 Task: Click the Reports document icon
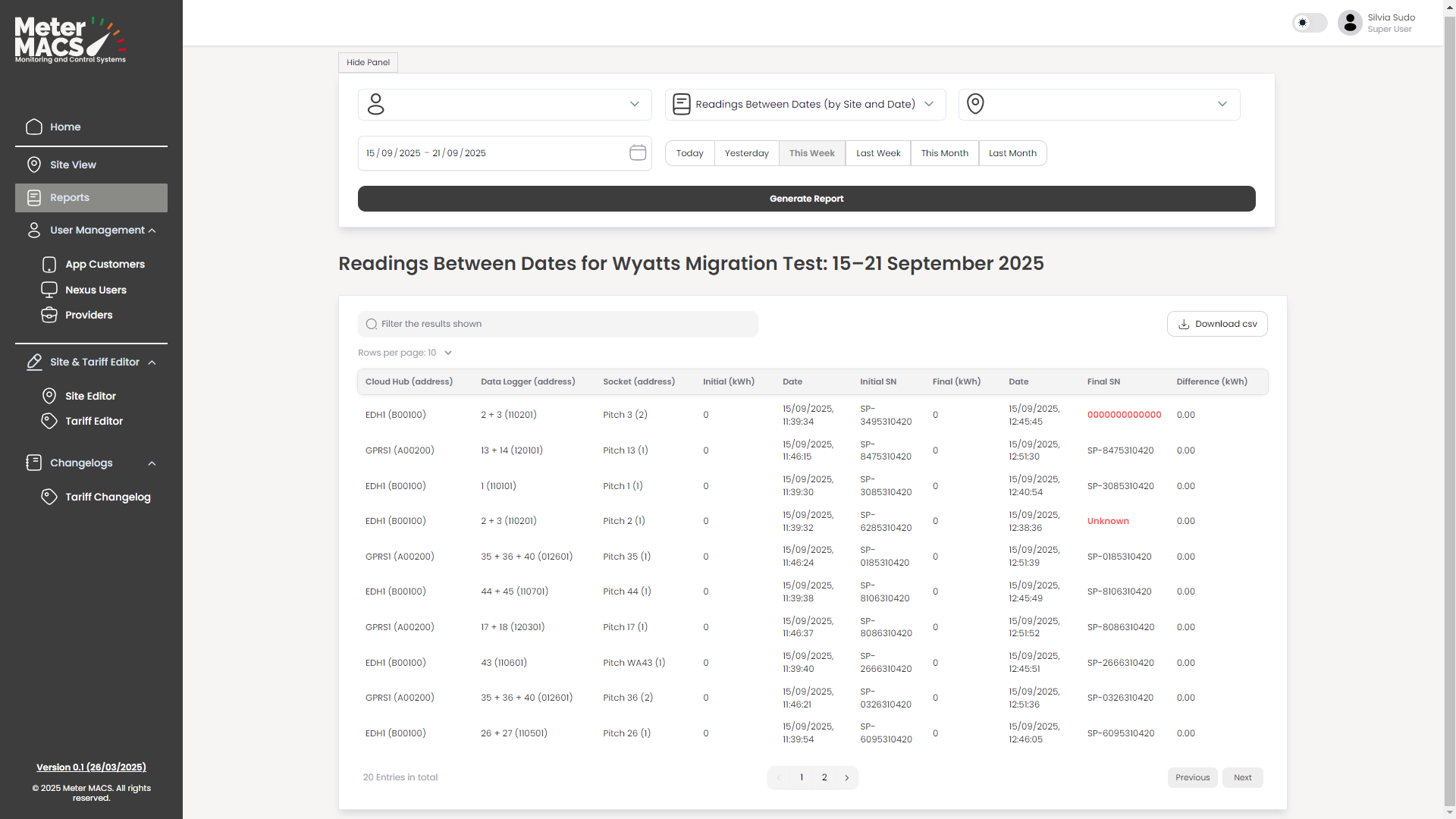pyautogui.click(x=33, y=197)
